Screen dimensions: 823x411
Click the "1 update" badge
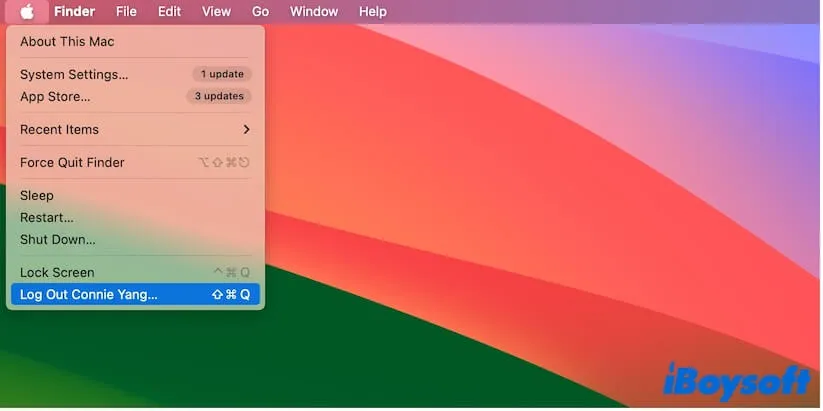(222, 75)
